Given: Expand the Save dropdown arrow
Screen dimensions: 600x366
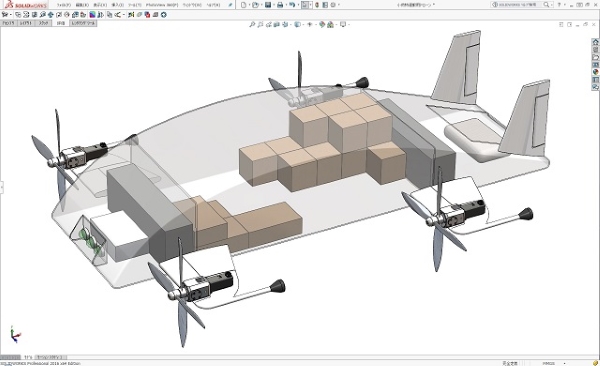Looking at the screenshot, I should coord(274,5).
